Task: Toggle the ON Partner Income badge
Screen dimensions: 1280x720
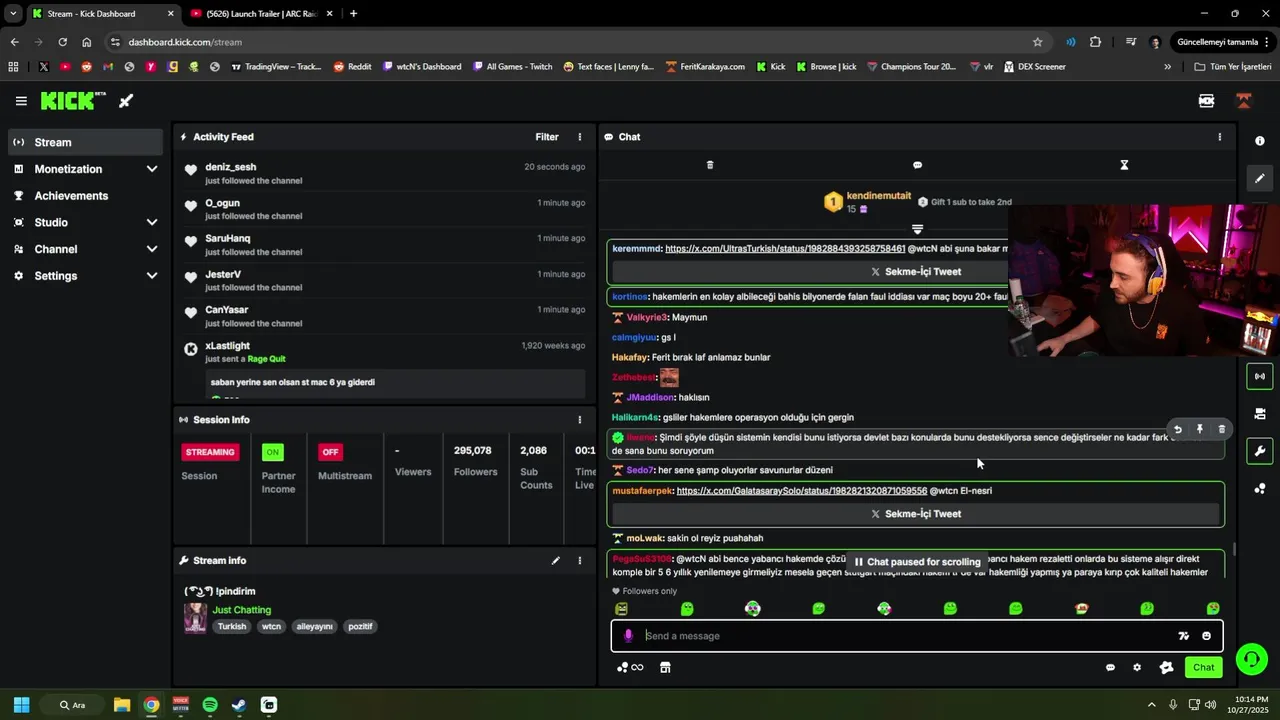Action: pos(272,452)
